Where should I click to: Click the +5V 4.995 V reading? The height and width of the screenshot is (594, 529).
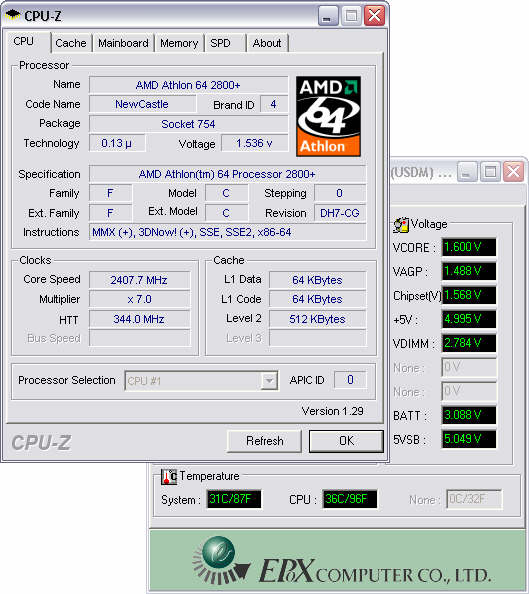pyautogui.click(x=469, y=319)
